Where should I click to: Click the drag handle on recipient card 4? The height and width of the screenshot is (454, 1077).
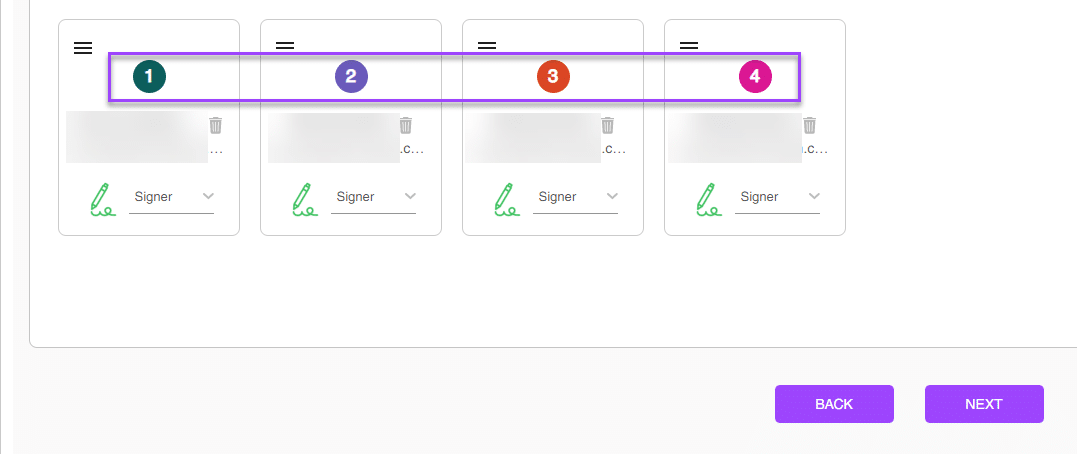pyautogui.click(x=689, y=46)
